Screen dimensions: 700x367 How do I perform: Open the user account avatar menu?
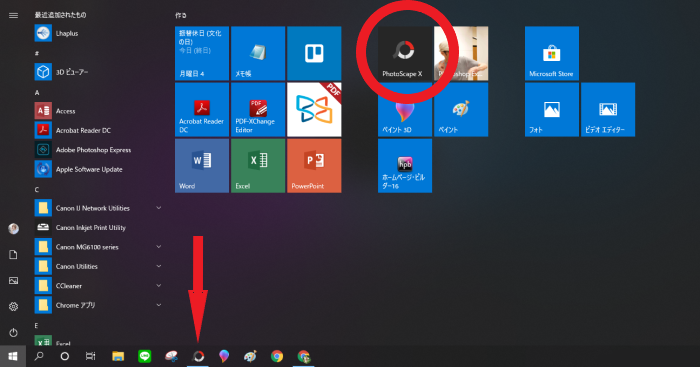13,229
